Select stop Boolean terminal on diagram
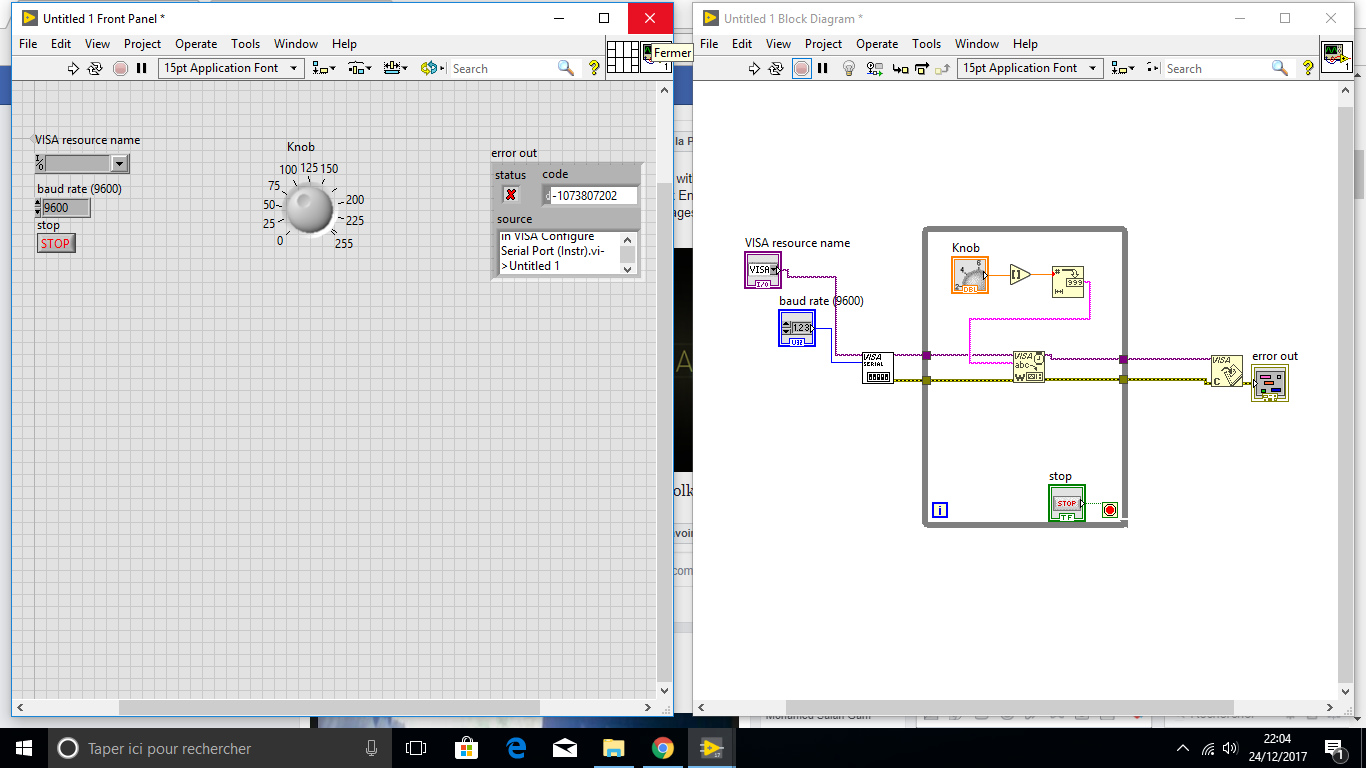This screenshot has width=1366, height=768. (1066, 503)
